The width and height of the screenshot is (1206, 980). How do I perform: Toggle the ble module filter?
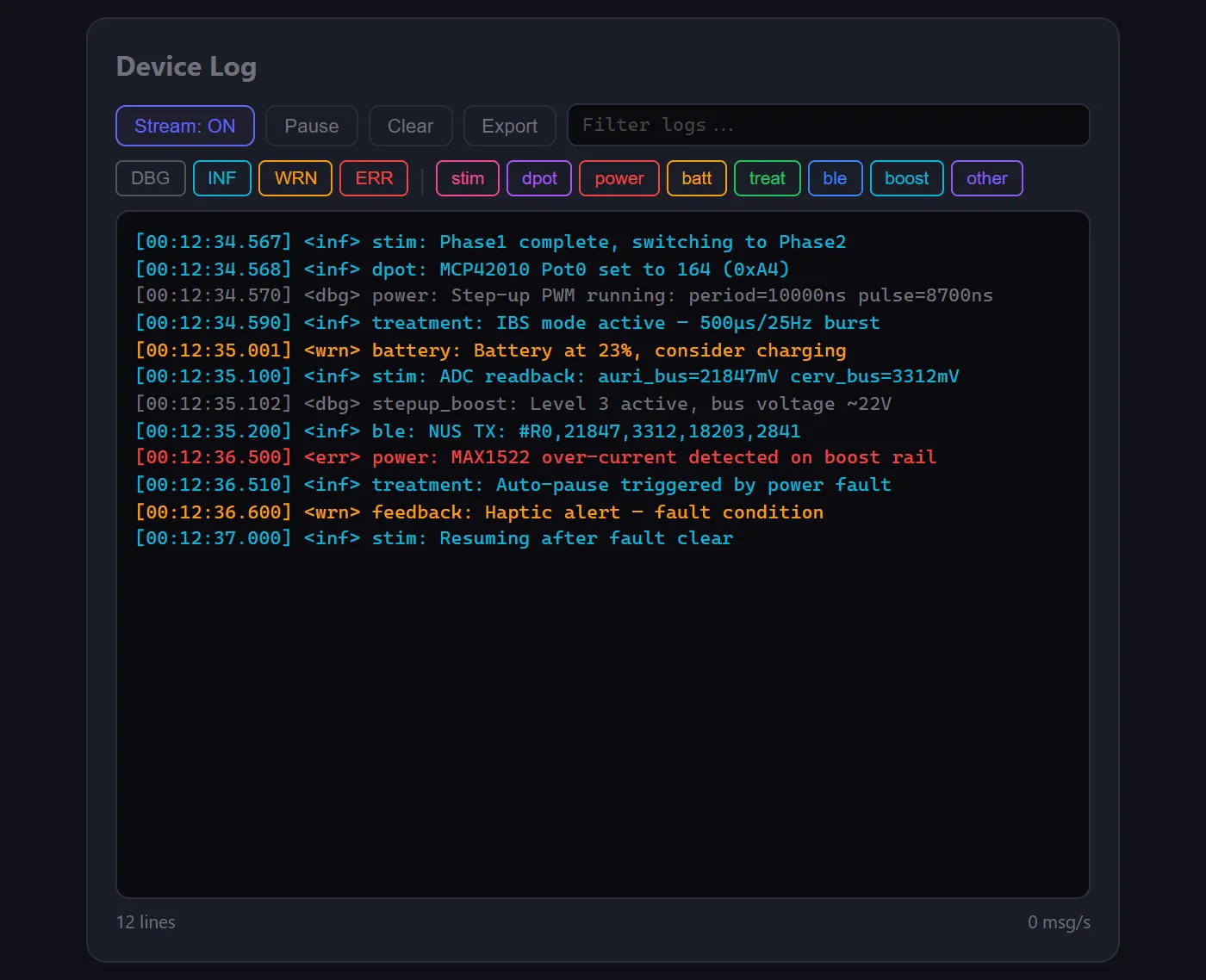[x=835, y=178]
